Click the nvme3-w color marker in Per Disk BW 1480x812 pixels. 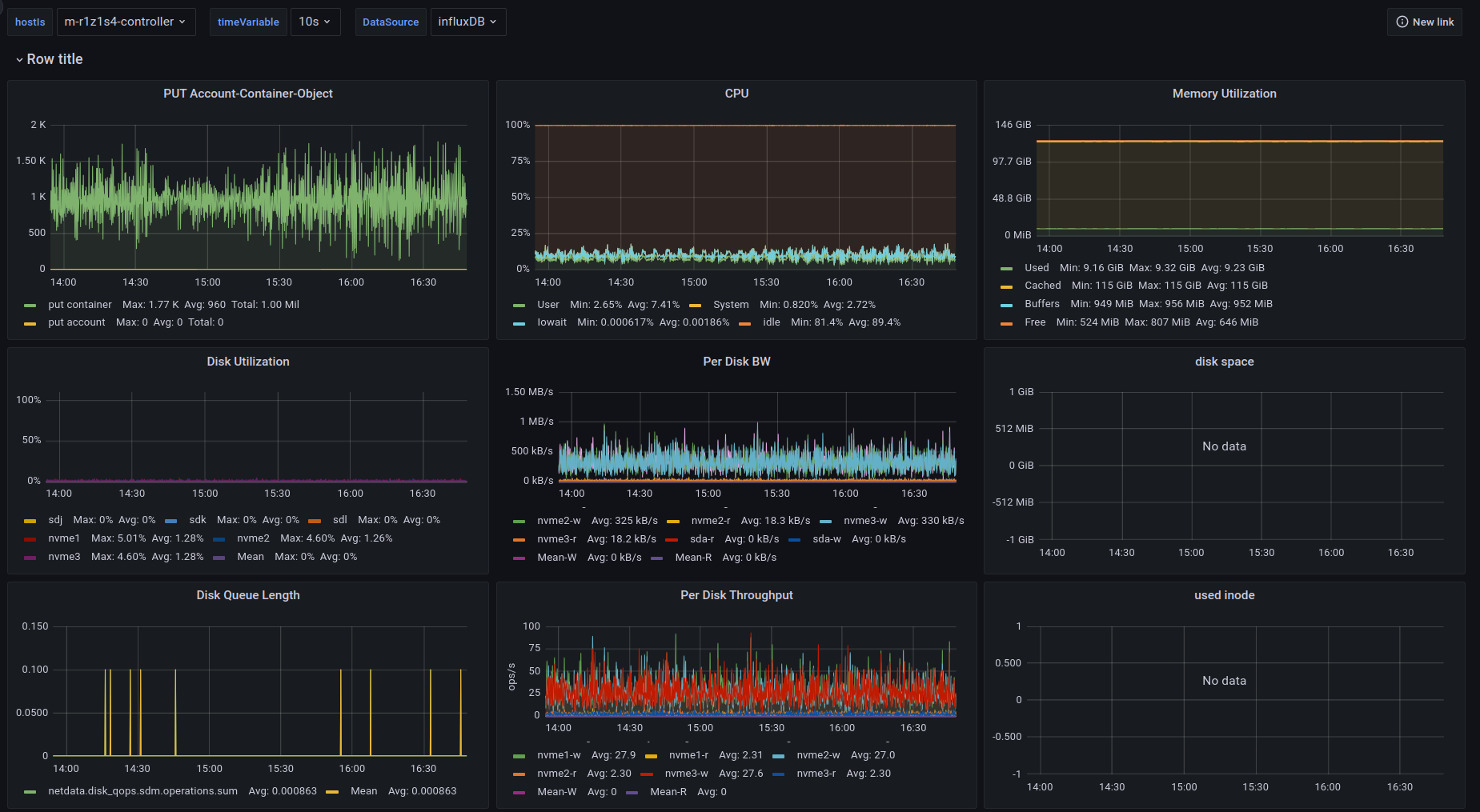point(826,522)
